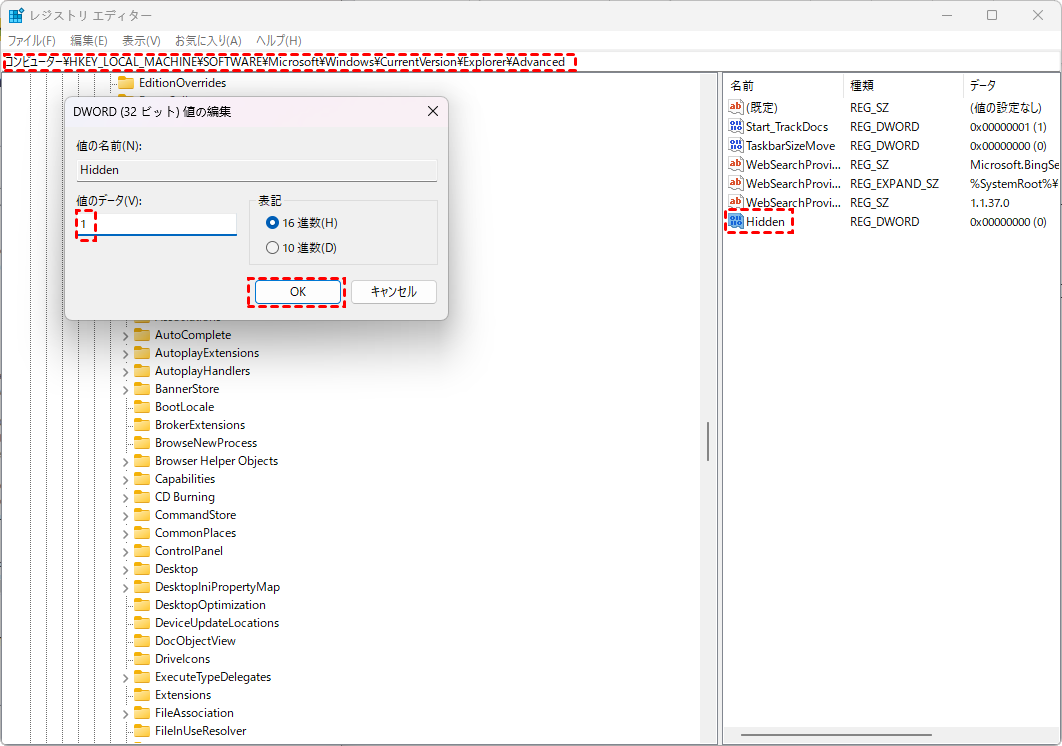The image size is (1062, 746).
Task: Open the ファイル(F) menu
Action: point(32,40)
